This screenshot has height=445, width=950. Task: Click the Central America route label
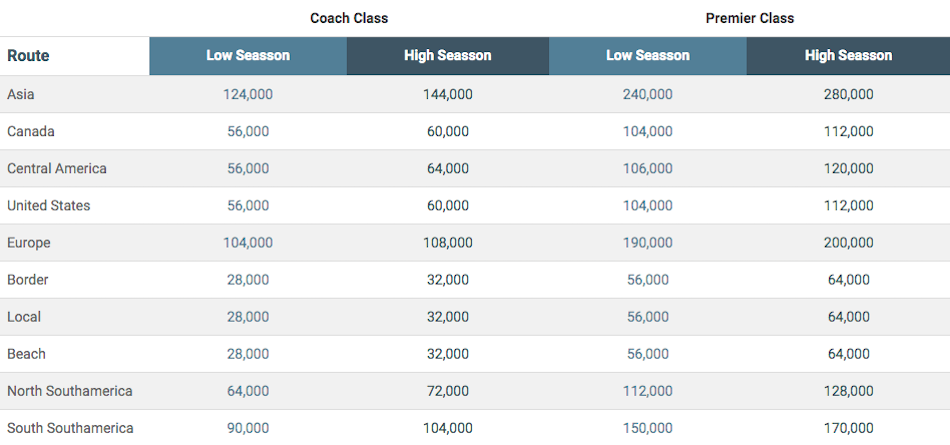coord(57,168)
